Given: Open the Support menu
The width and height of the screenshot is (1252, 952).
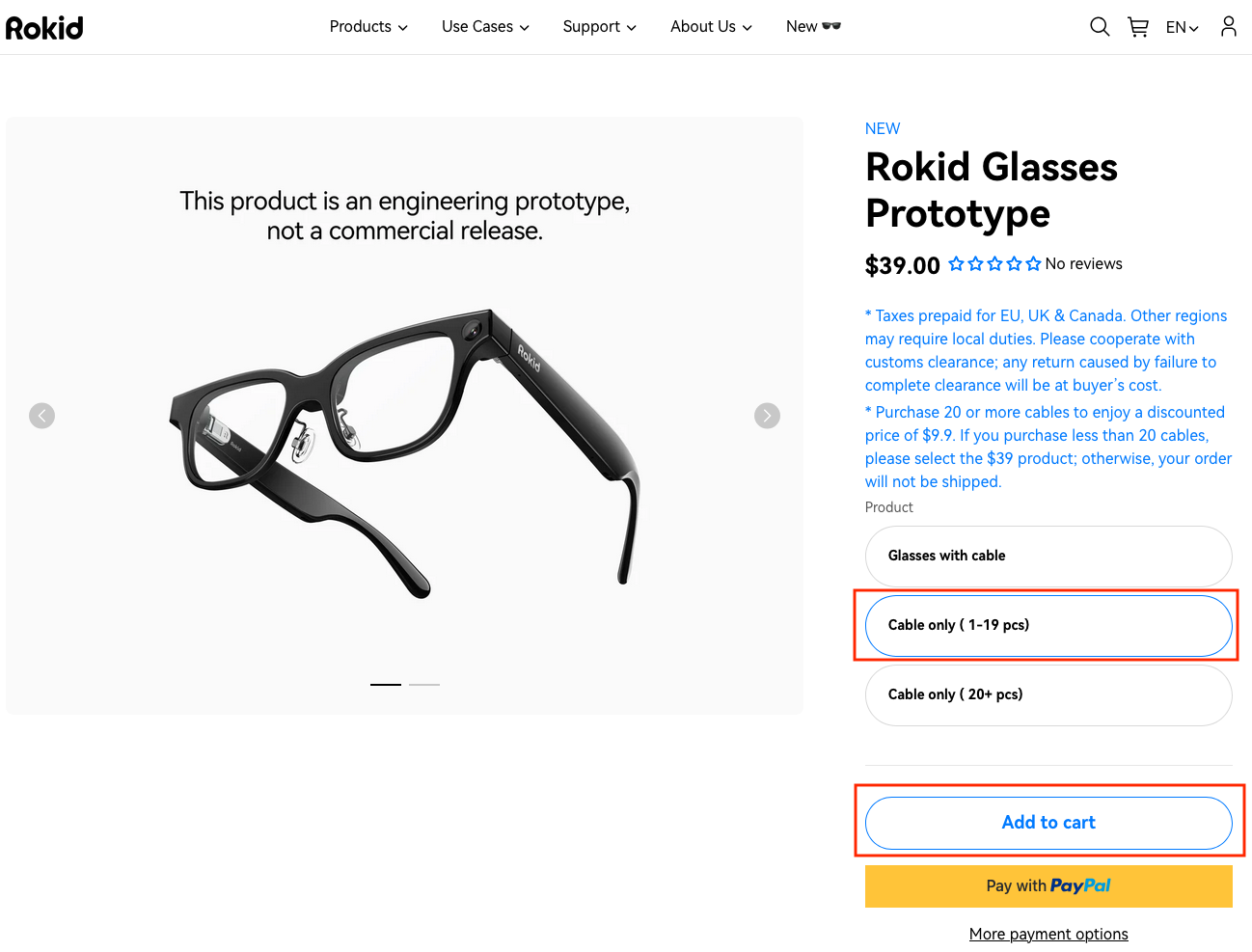Looking at the screenshot, I should coord(599,27).
